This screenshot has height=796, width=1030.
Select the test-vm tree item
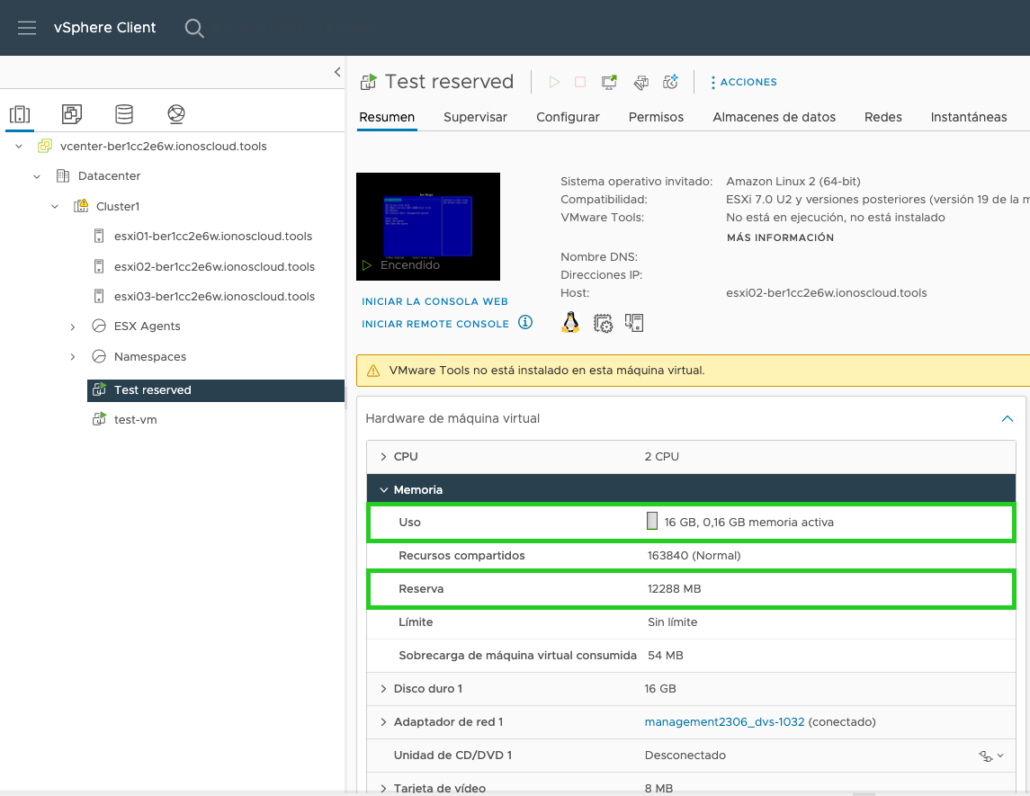135,420
